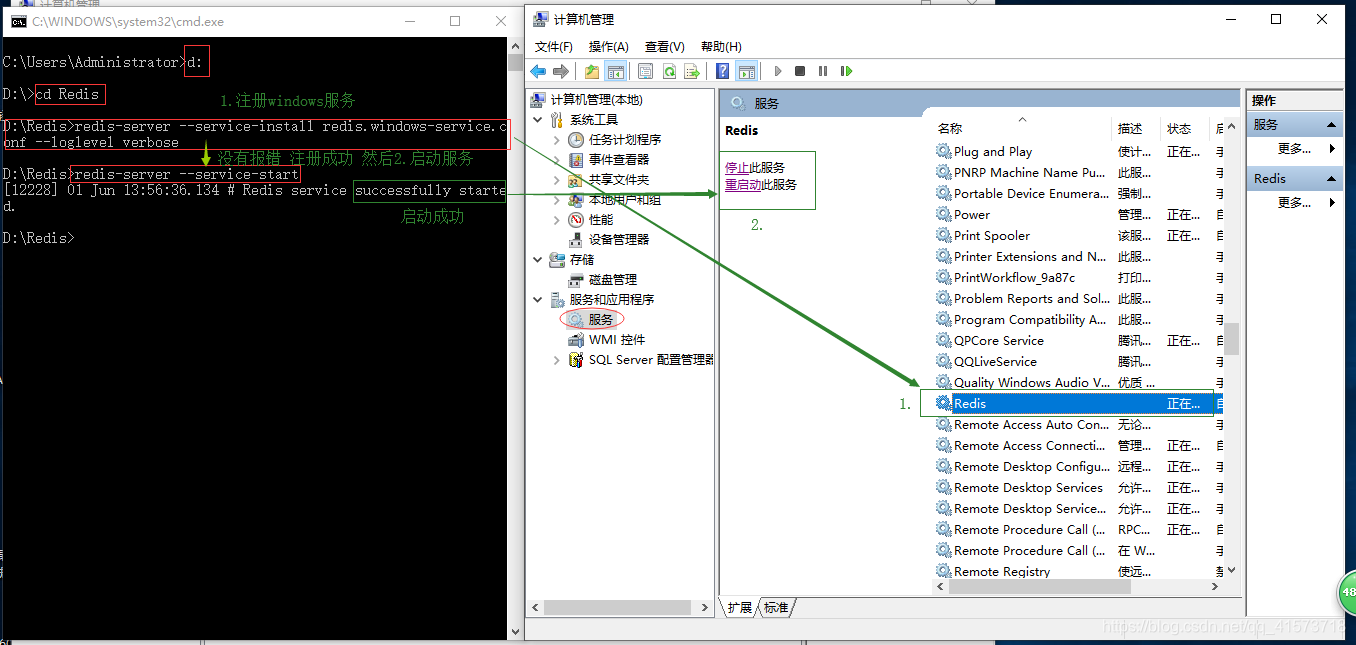Collapse the 服务 section in actions pane
The image size is (1356, 645).
coord(1332,125)
